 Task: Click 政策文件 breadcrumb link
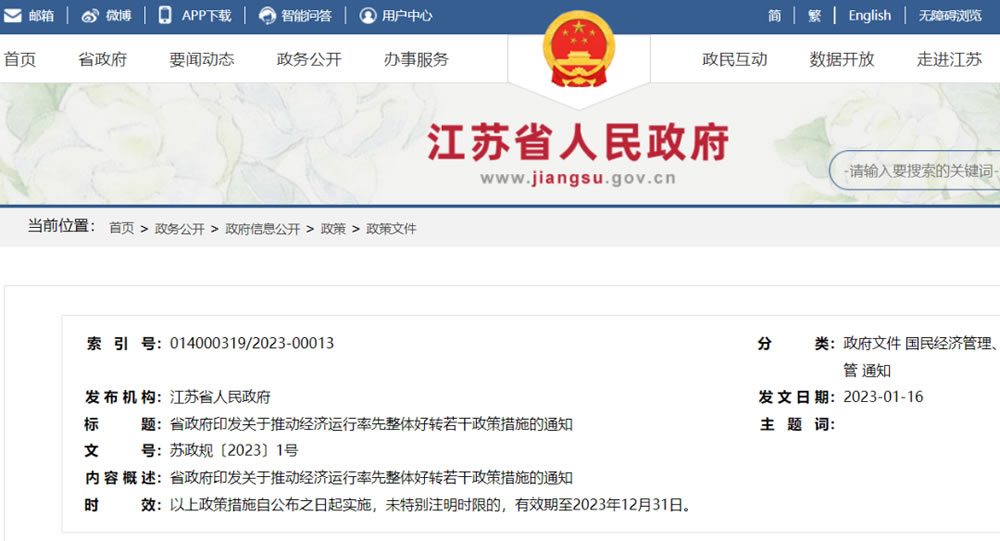coord(391,228)
